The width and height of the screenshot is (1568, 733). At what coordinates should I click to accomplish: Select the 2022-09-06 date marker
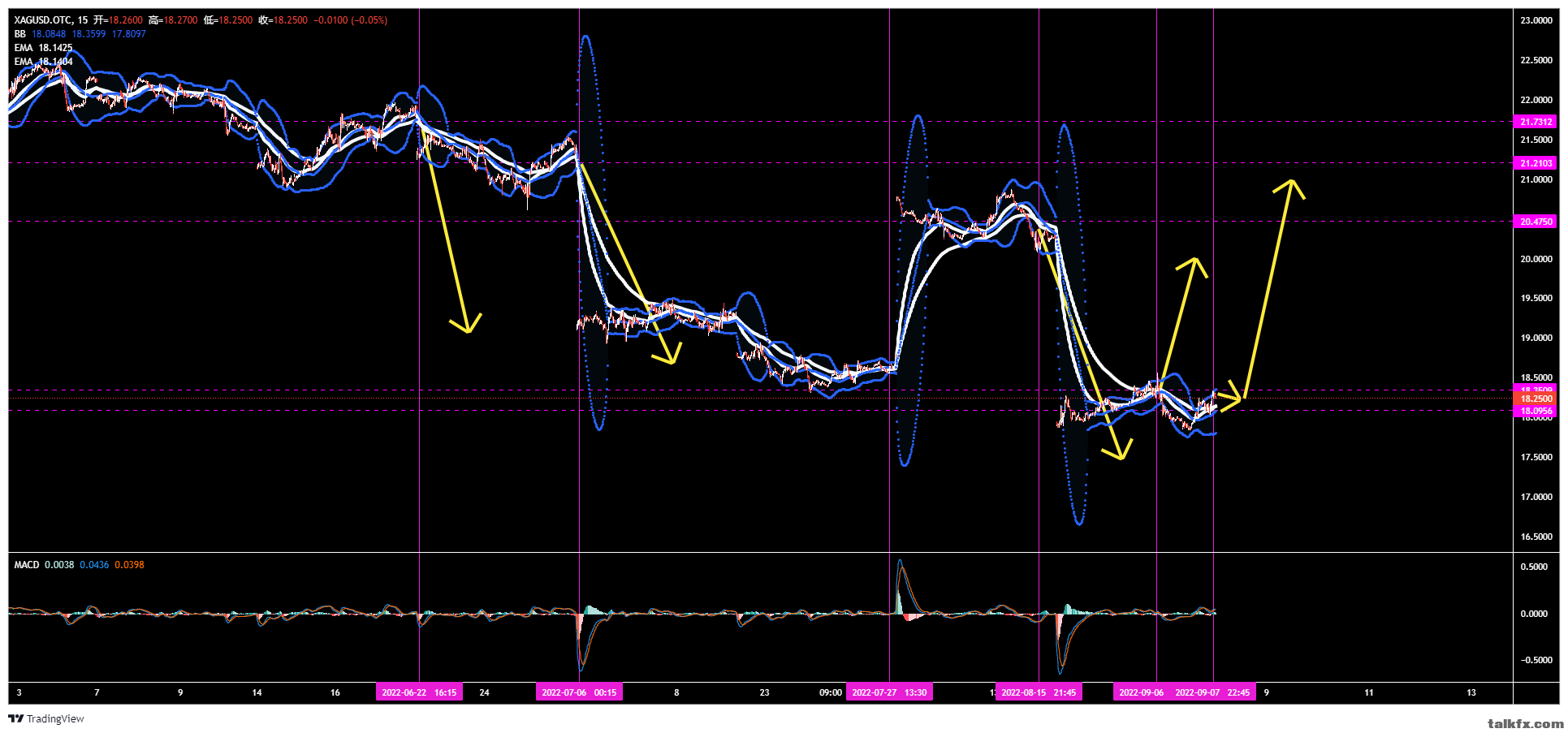[x=1141, y=692]
